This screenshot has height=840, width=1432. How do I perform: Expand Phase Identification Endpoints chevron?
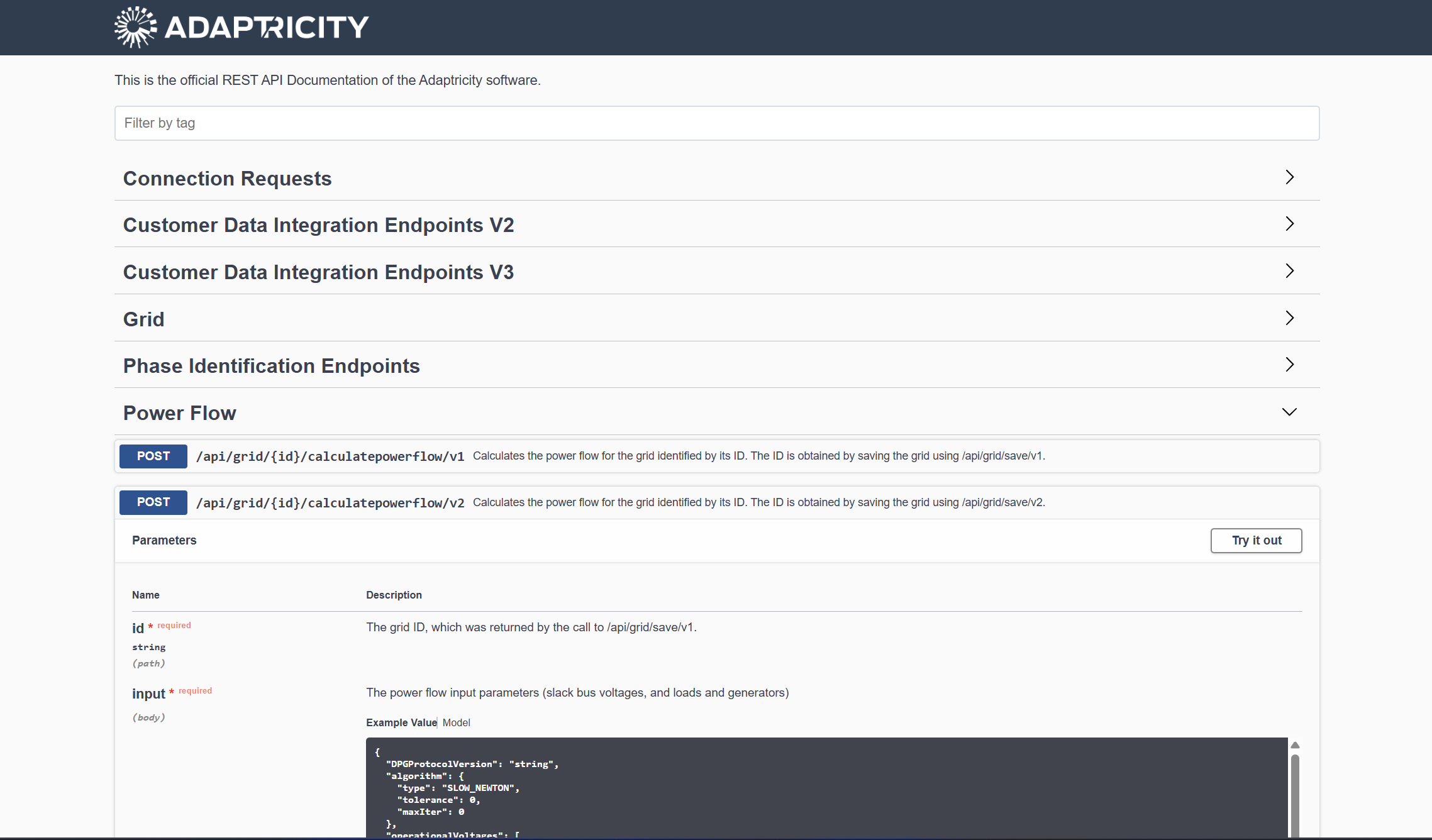[1289, 365]
